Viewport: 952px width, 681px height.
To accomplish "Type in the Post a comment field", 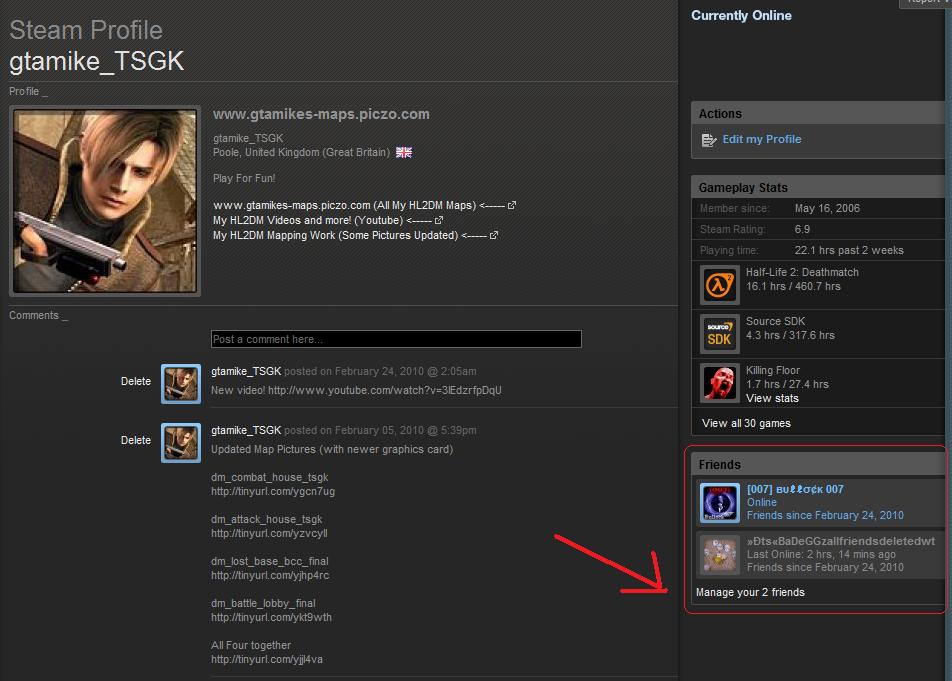I will click(x=396, y=339).
